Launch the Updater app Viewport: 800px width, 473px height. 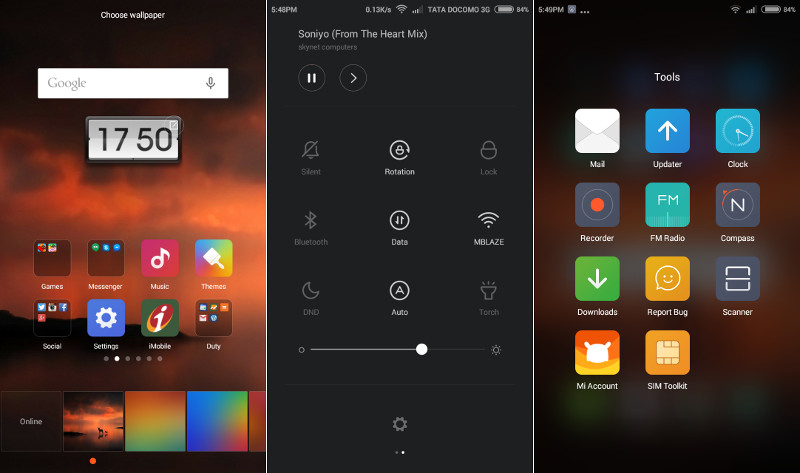pos(667,131)
